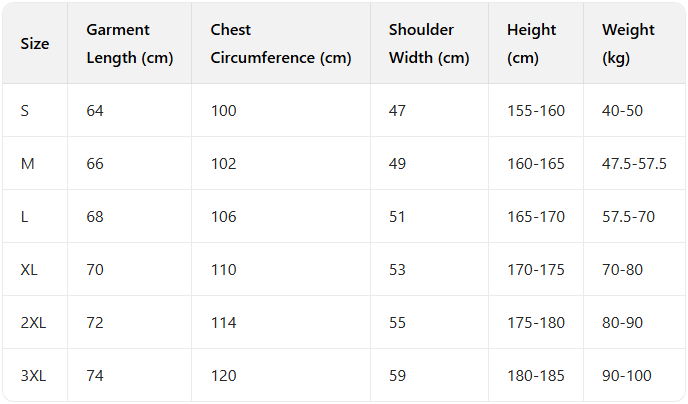Click garment length value 64
The height and width of the screenshot is (404, 688).
(95, 111)
